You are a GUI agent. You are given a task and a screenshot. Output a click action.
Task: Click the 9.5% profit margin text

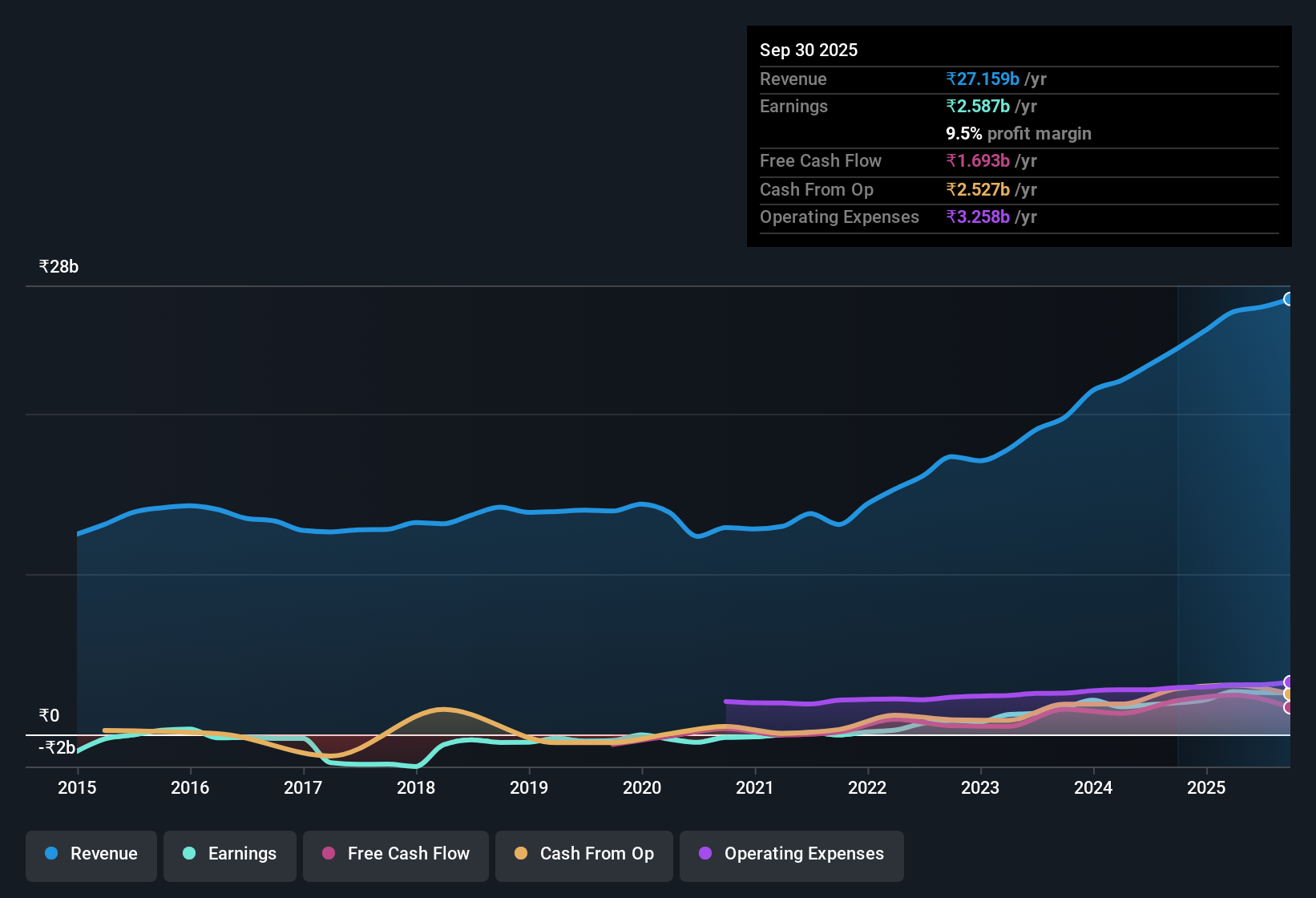coord(1019,133)
